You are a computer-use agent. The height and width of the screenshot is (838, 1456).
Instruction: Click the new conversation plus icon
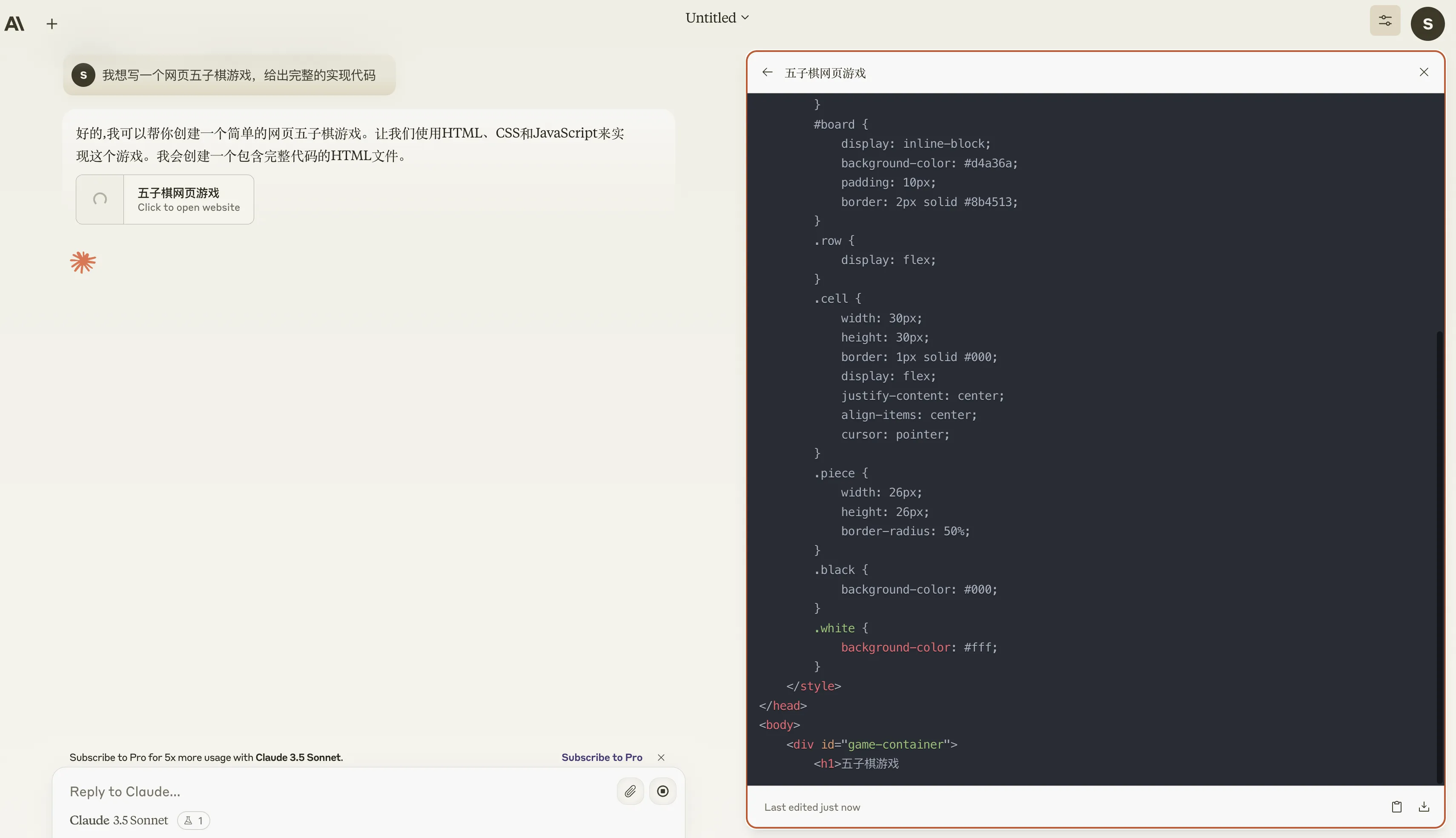coord(51,22)
